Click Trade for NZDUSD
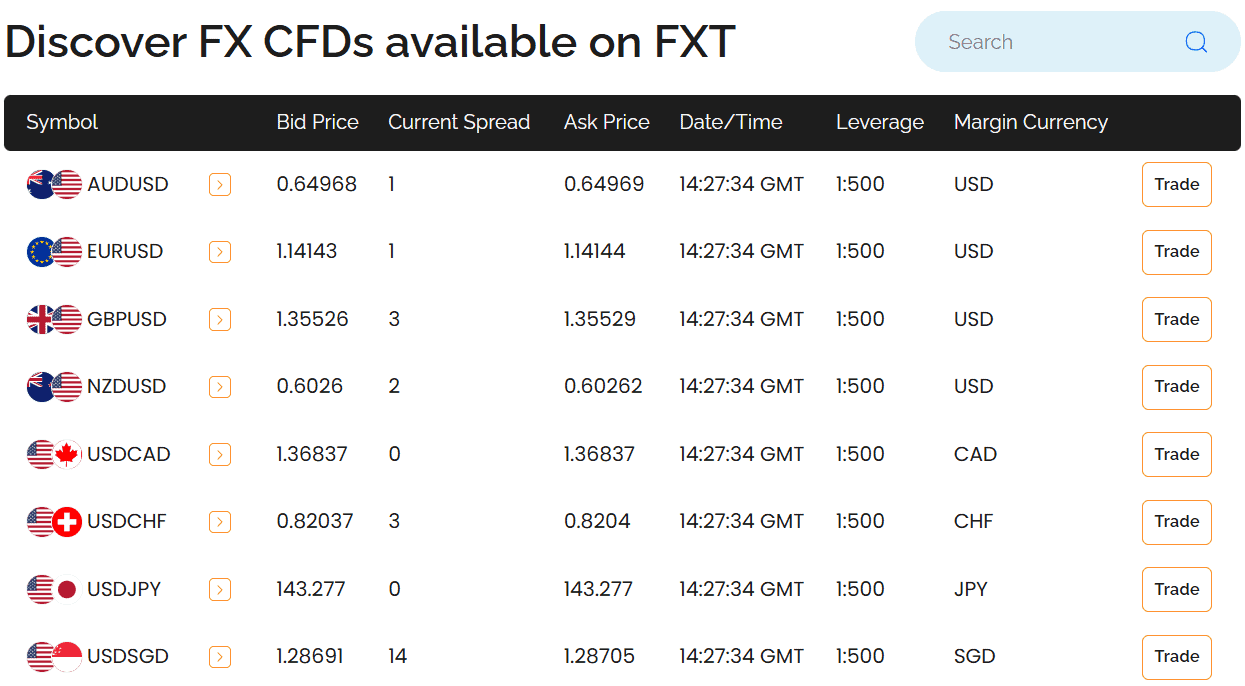The height and width of the screenshot is (686, 1245). [1176, 387]
